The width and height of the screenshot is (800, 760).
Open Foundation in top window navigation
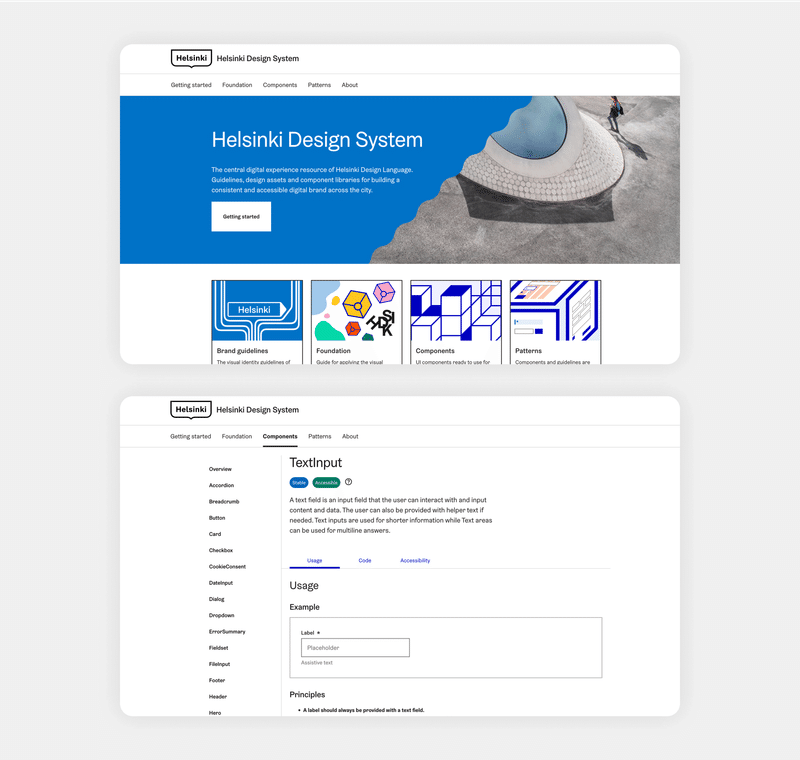[237, 85]
